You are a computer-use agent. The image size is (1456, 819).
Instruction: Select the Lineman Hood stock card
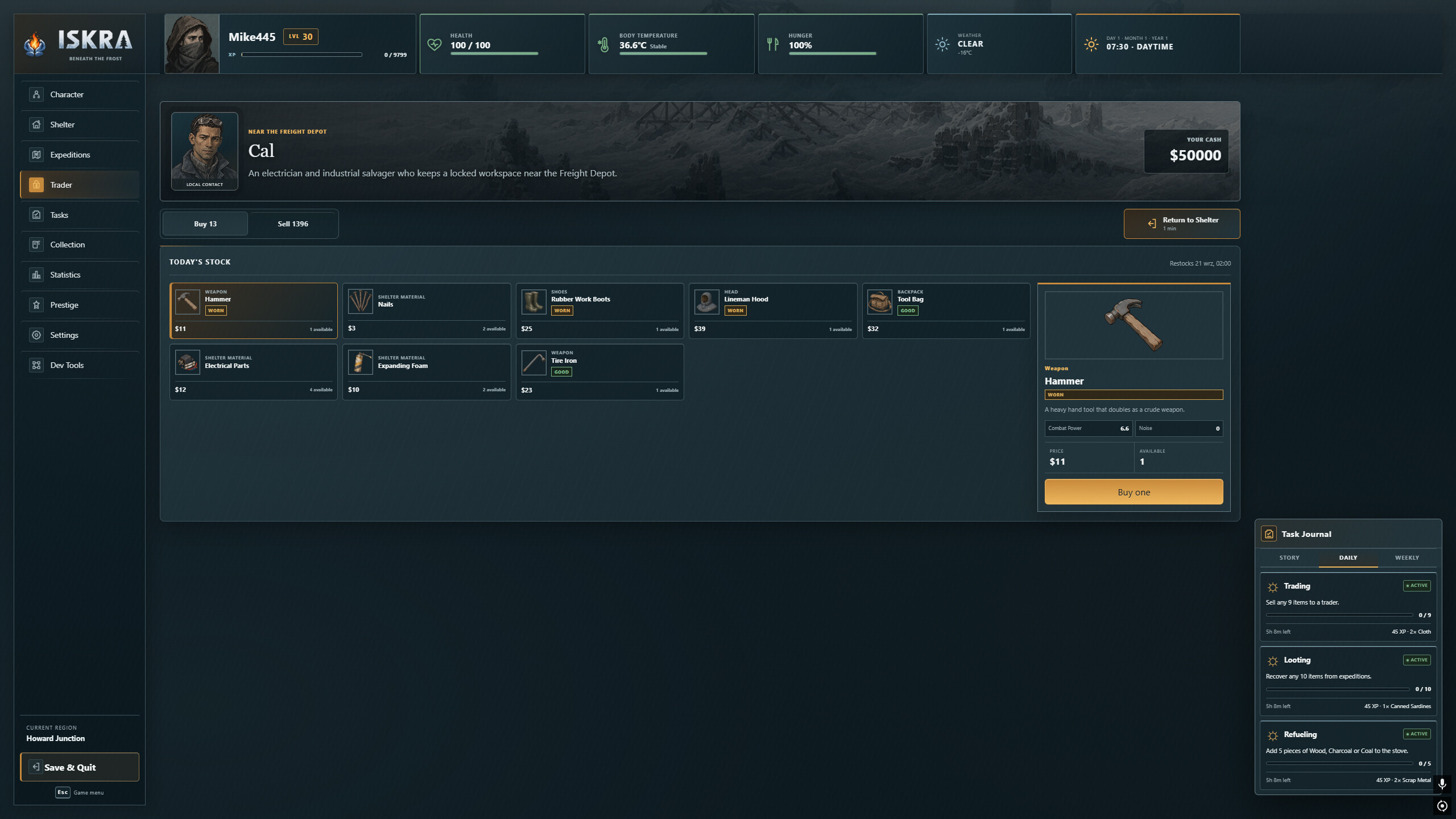(773, 311)
